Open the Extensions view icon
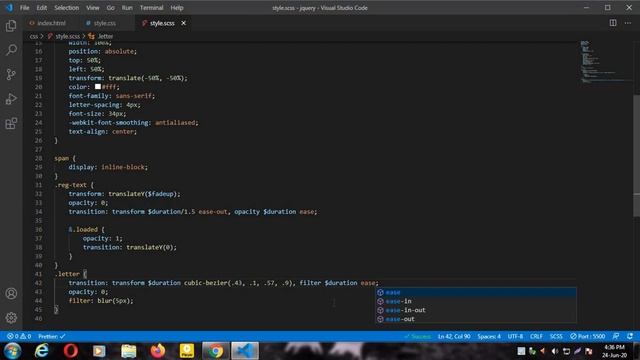 11,123
